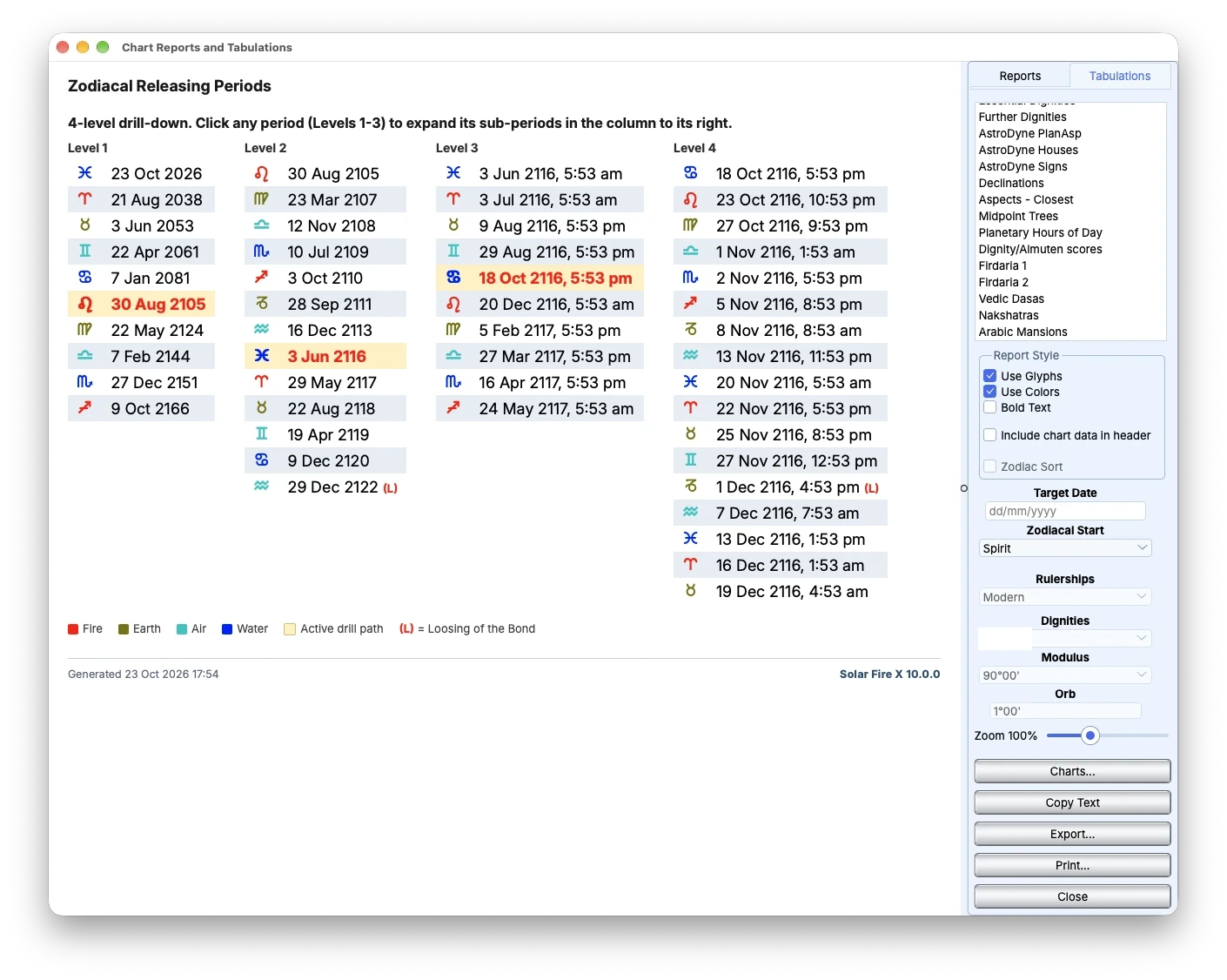
Task: Click the Print... button
Action: pos(1072,865)
